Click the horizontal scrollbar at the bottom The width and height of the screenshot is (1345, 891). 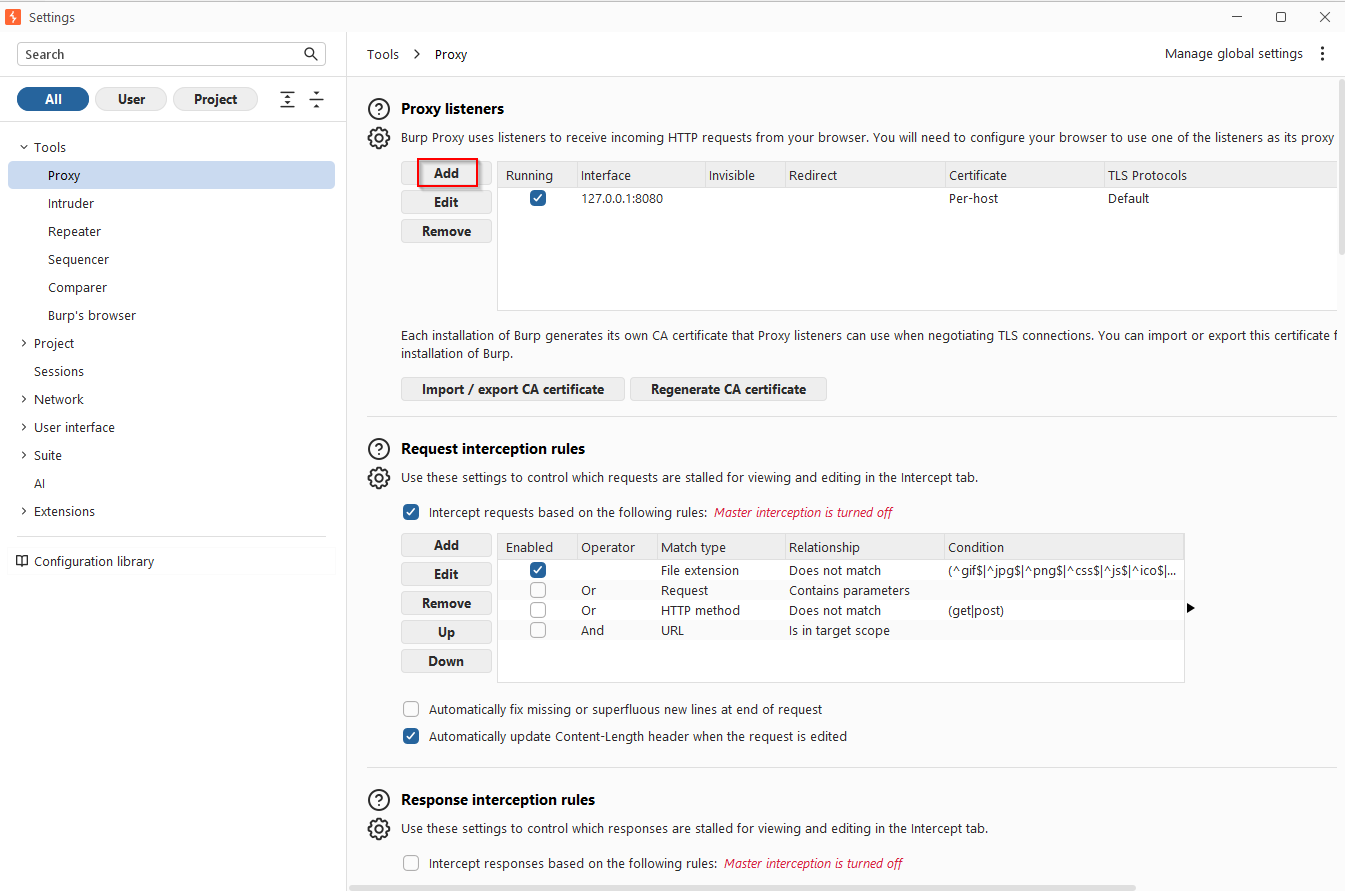pyautogui.click(x=742, y=887)
